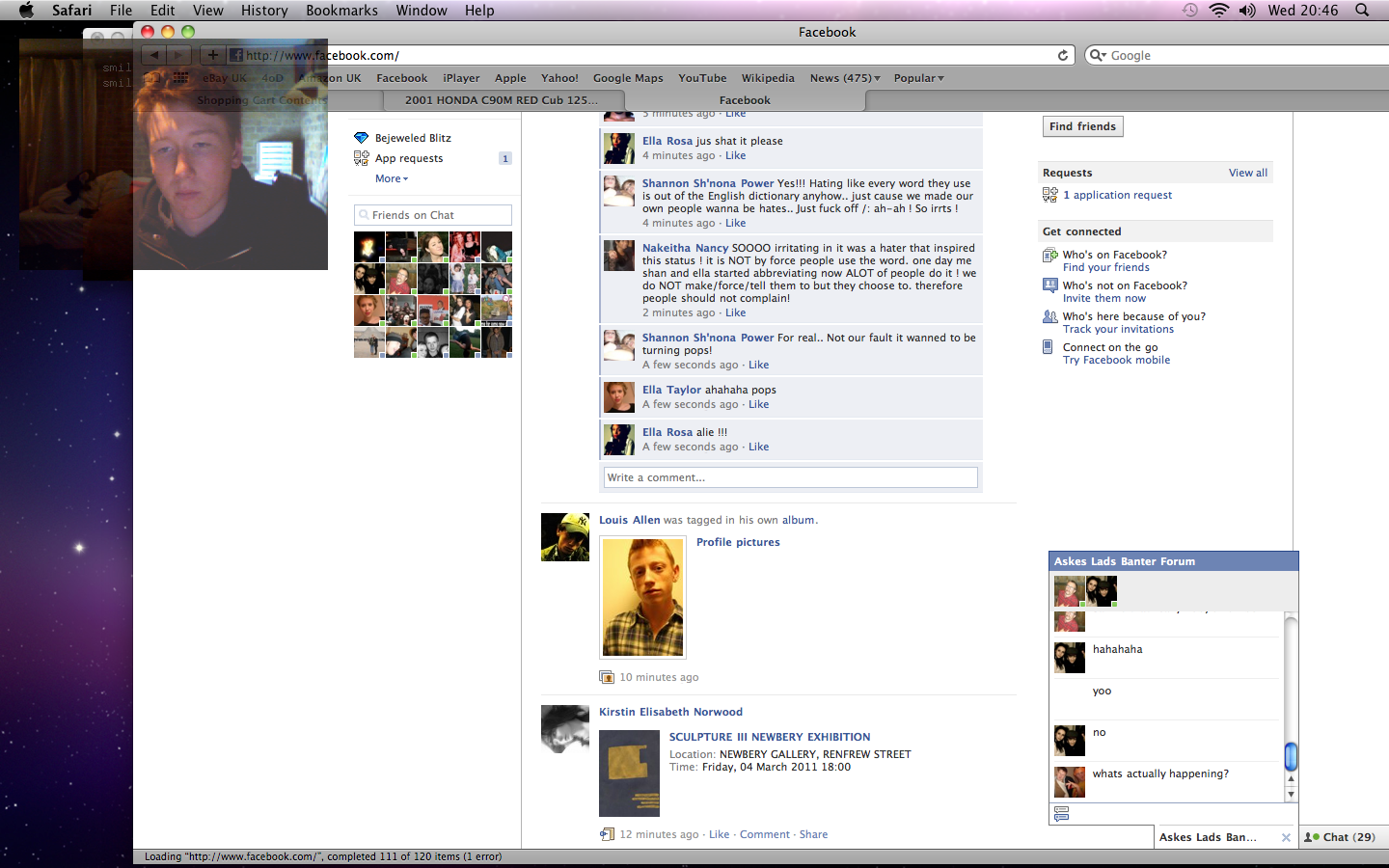Click the Bejeweled Blitz gem icon
The image size is (1389, 868).
pyautogui.click(x=361, y=138)
